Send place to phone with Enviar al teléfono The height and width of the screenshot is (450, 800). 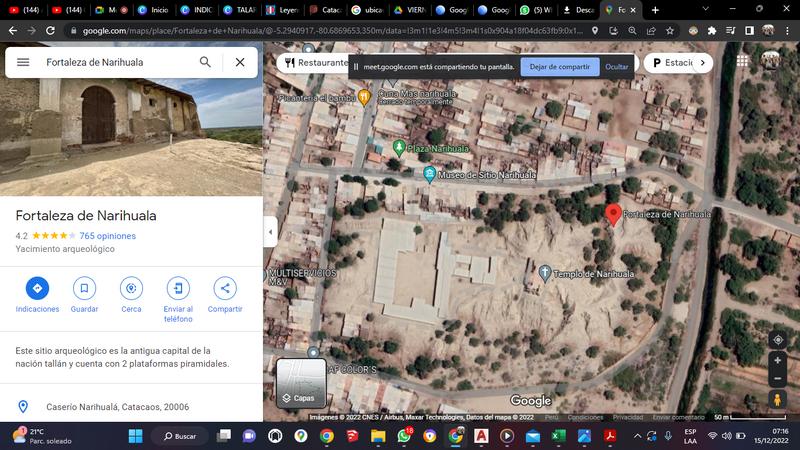pos(178,300)
